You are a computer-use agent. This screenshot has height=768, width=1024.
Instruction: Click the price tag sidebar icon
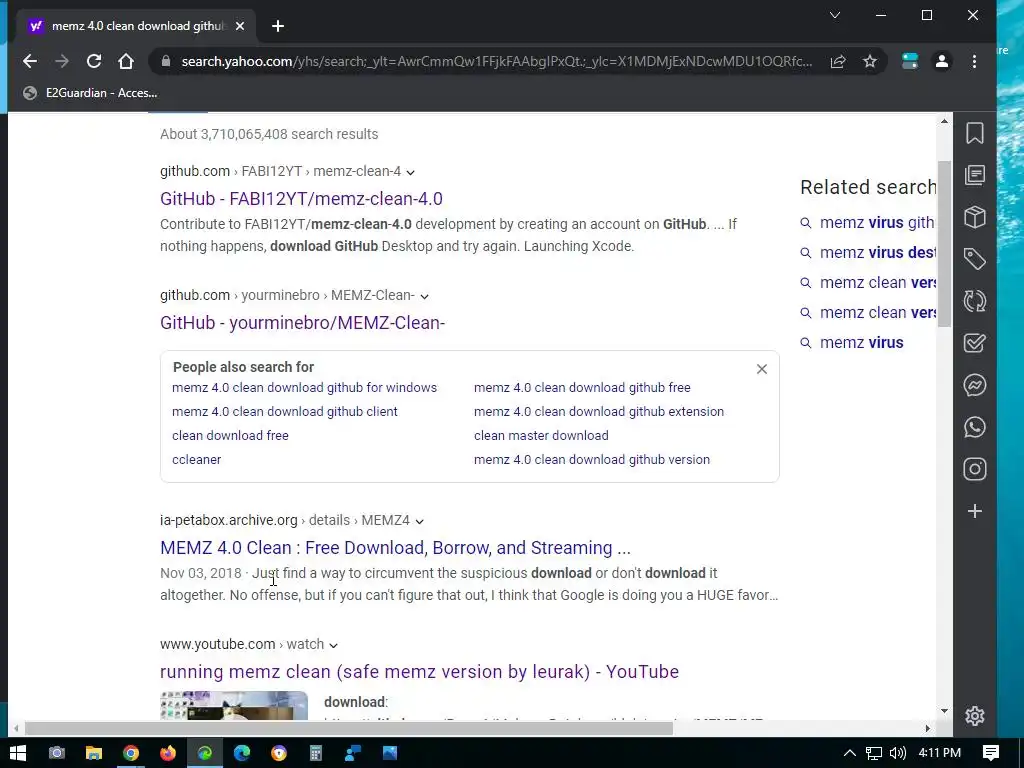[x=975, y=259]
